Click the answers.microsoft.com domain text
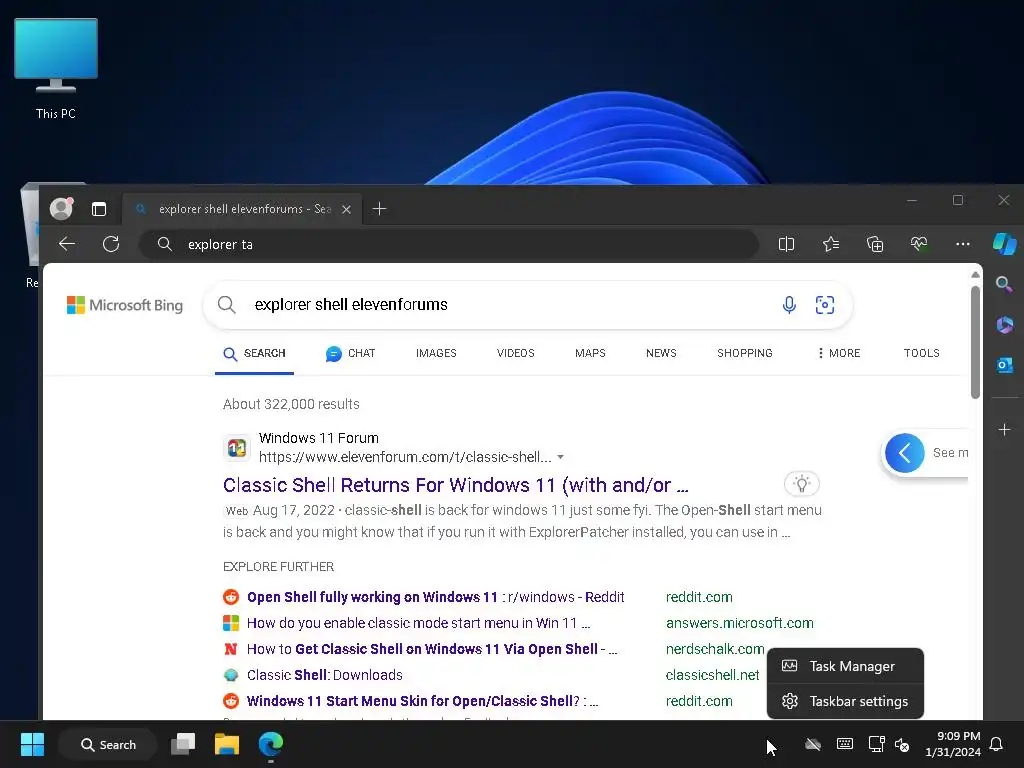 point(739,623)
